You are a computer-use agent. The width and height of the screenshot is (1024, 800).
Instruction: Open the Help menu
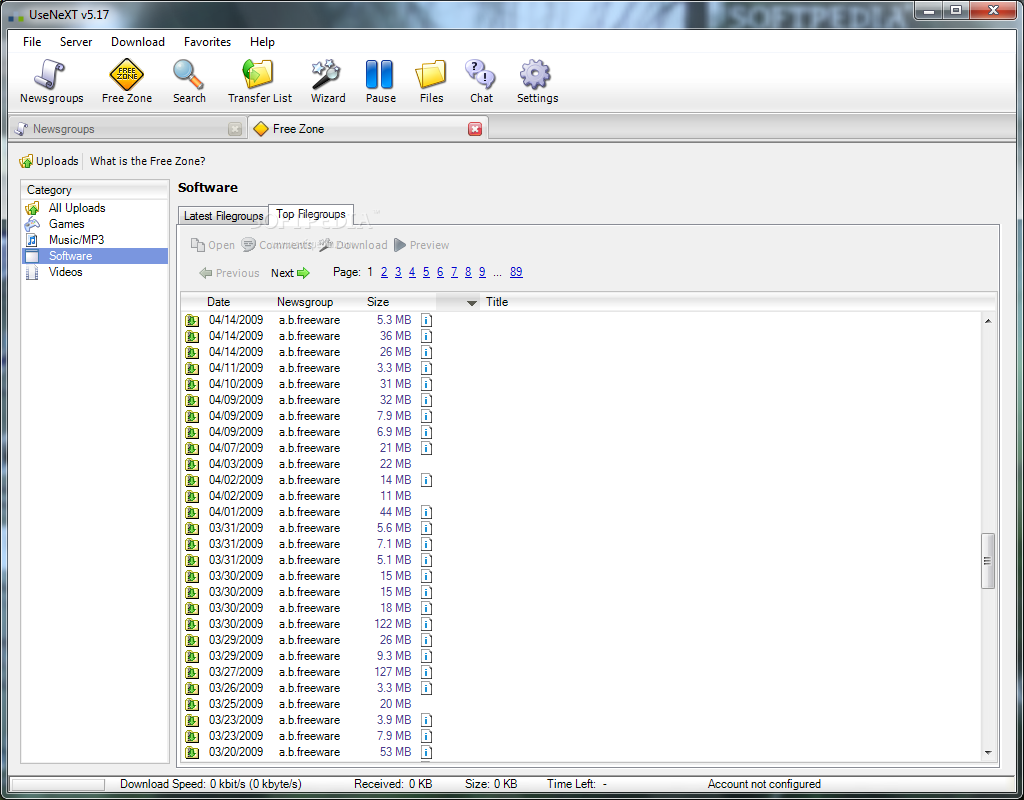[262, 42]
